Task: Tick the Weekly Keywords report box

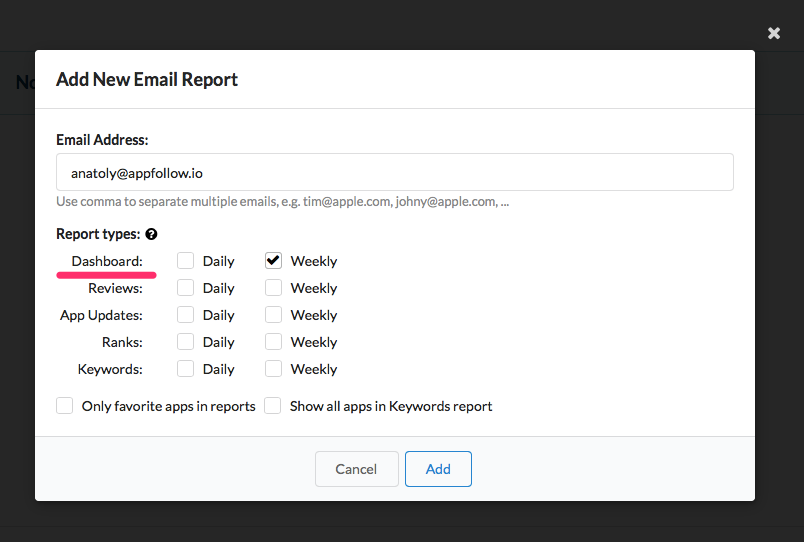Action: pyautogui.click(x=273, y=369)
